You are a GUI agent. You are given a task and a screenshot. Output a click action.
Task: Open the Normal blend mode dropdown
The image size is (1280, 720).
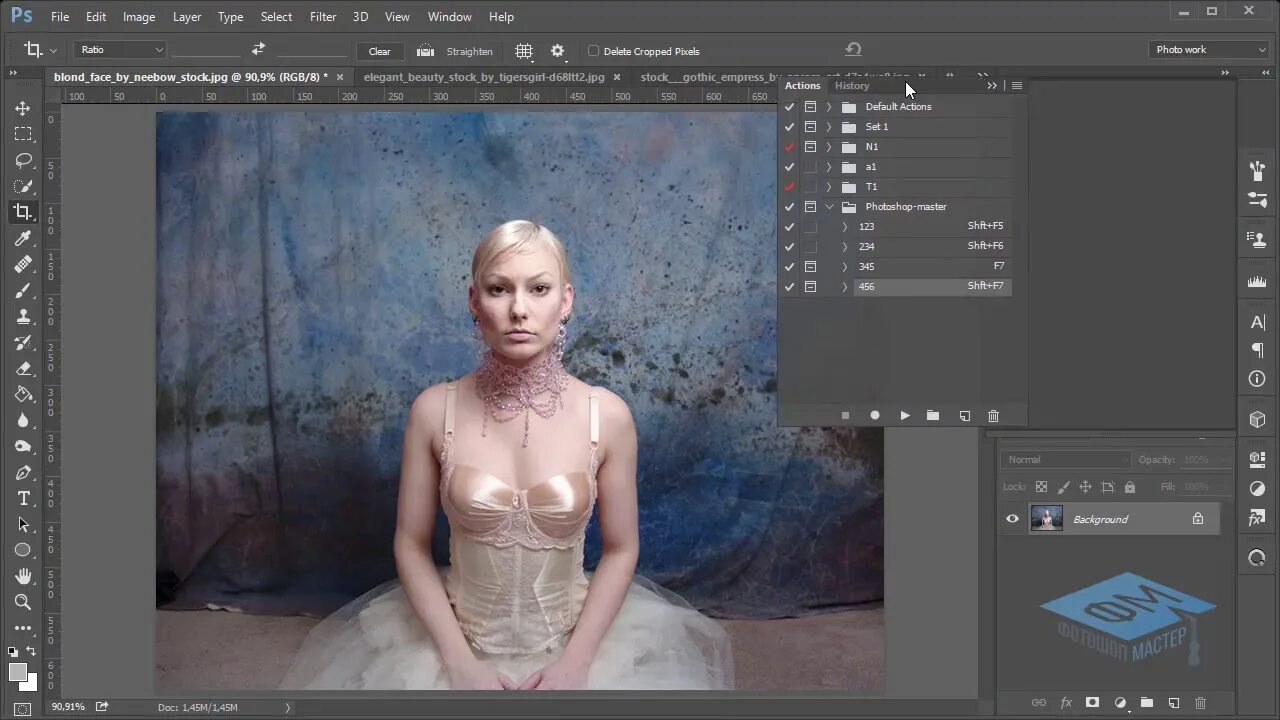(x=1066, y=460)
